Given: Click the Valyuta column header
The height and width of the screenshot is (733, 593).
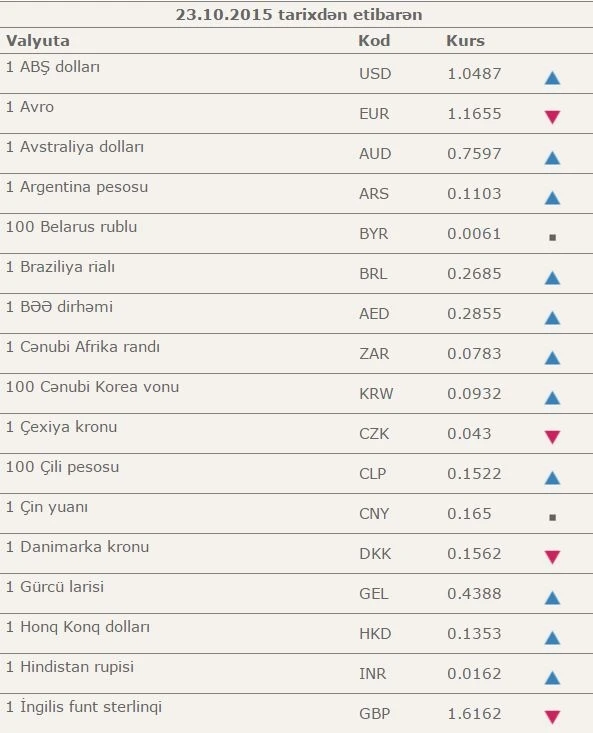Looking at the screenshot, I should (38, 41).
